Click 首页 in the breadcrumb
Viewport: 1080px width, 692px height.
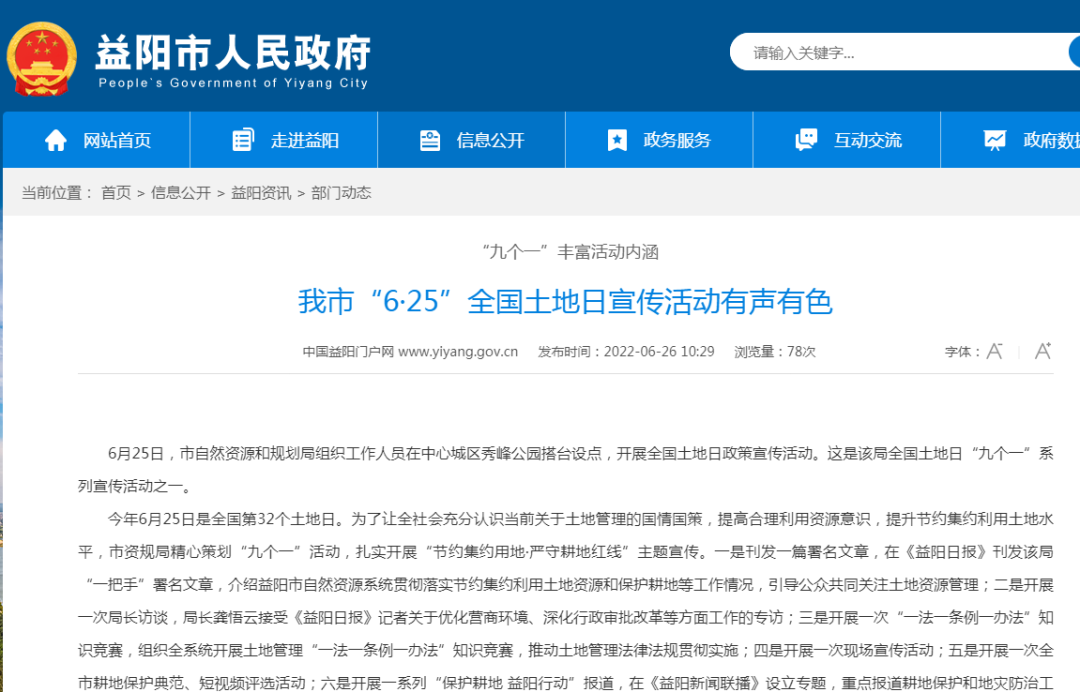click(x=116, y=193)
